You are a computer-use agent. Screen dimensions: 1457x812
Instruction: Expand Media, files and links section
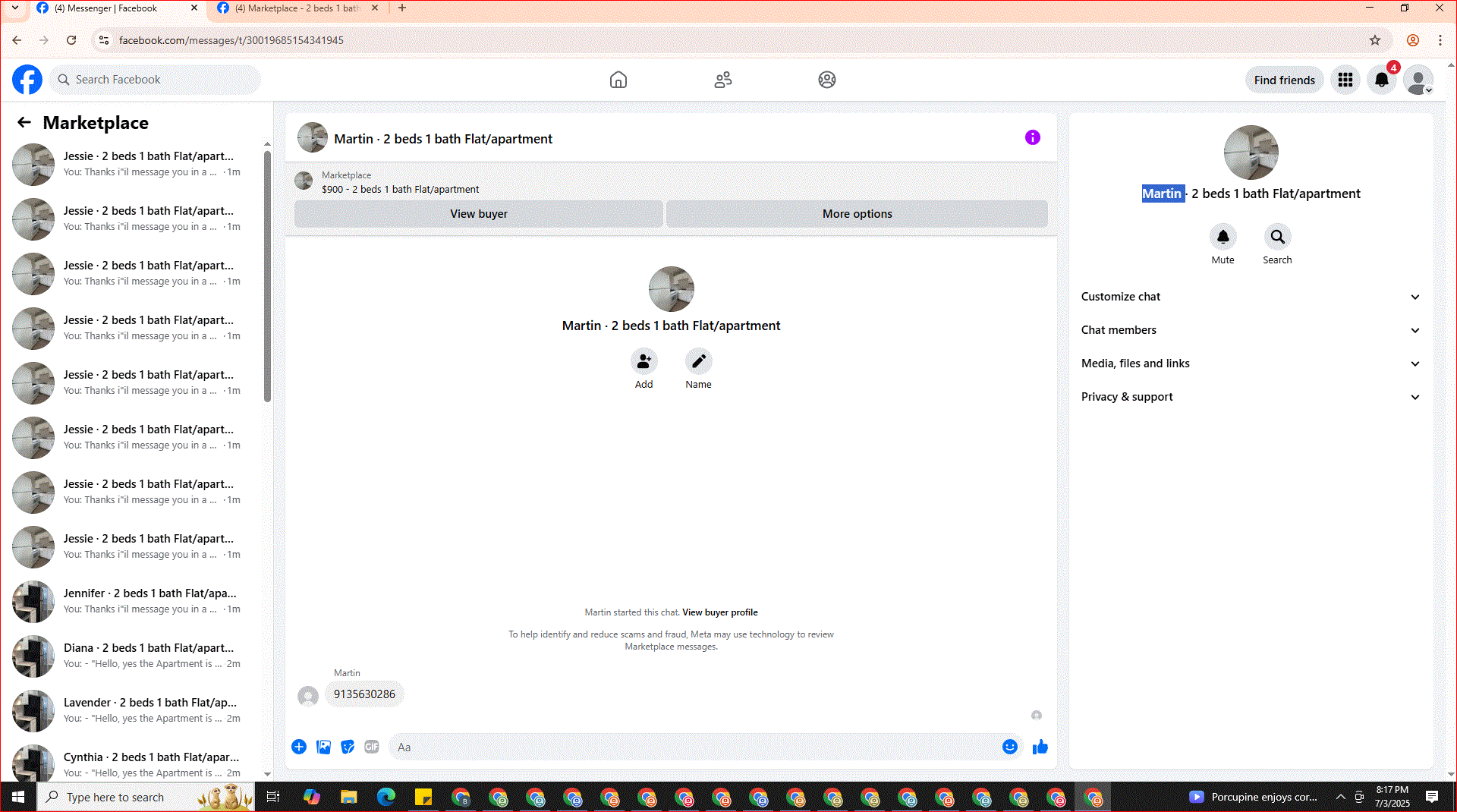tap(1250, 364)
